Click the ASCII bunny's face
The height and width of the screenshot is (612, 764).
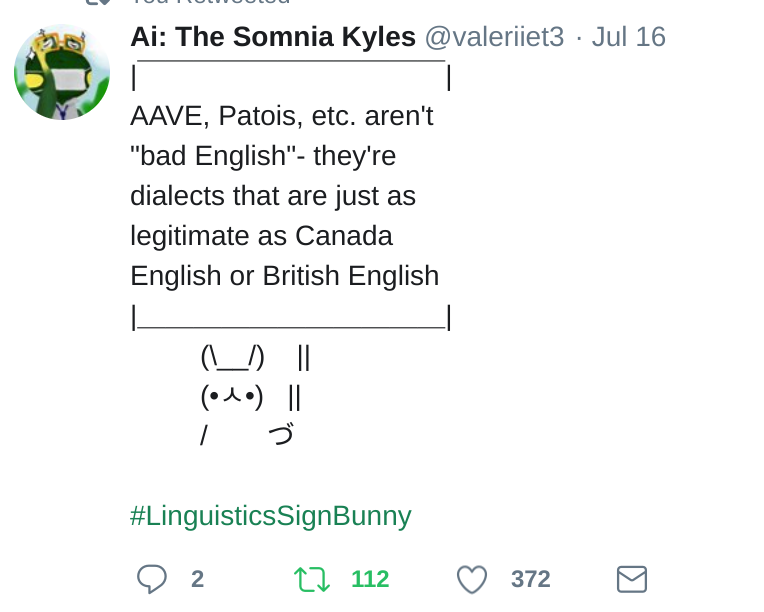[232, 397]
